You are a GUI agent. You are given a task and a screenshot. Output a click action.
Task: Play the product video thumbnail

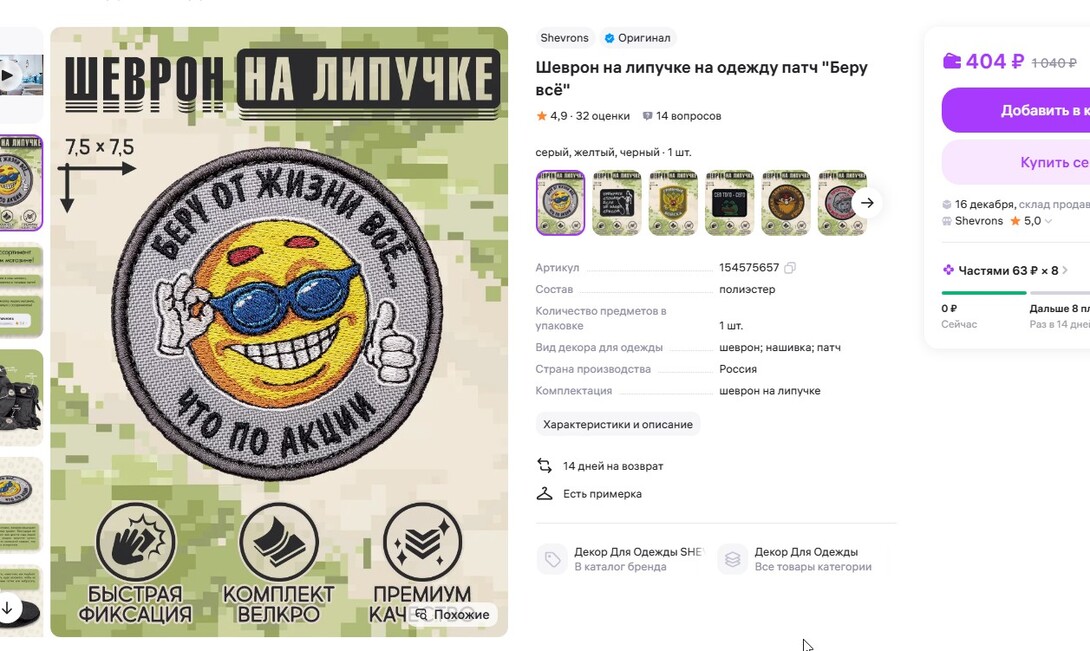(8, 75)
